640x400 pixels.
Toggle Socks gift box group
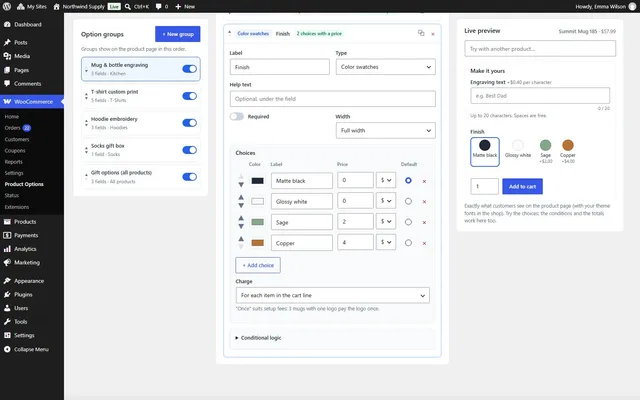[x=189, y=150]
